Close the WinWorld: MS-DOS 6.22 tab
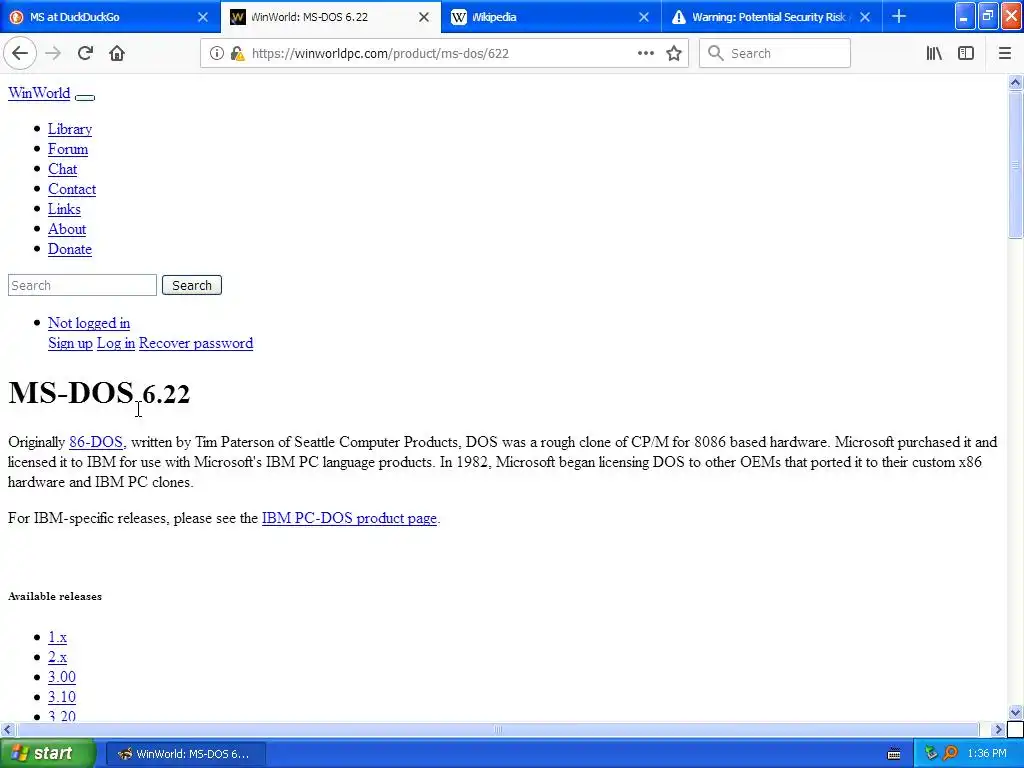Screen dimensions: 1024x768 424,17
